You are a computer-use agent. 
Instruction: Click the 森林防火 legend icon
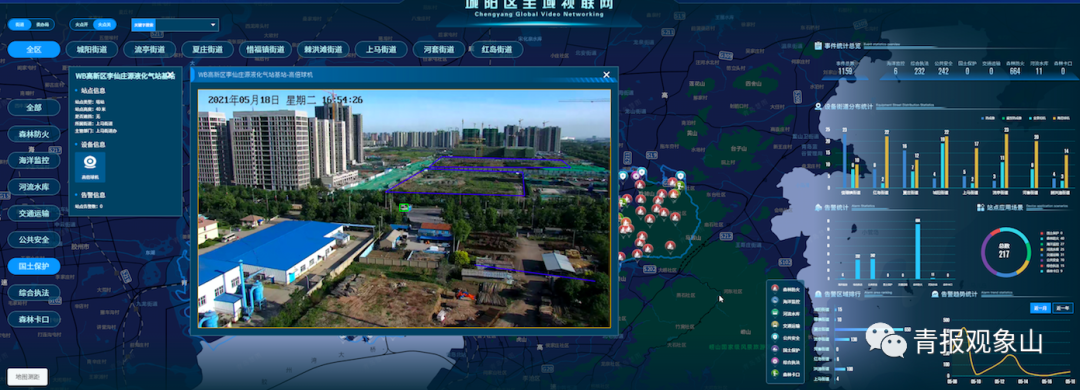pos(775,288)
